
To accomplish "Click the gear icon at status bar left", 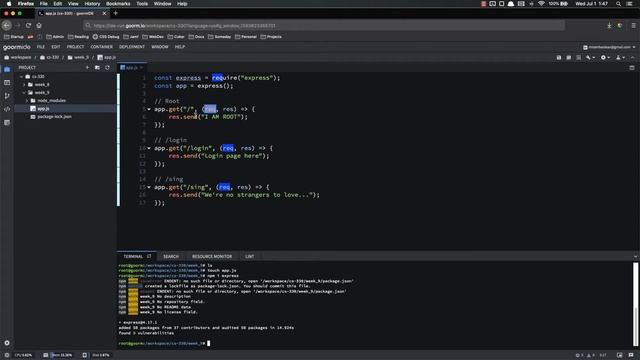I will (x=7, y=355).
